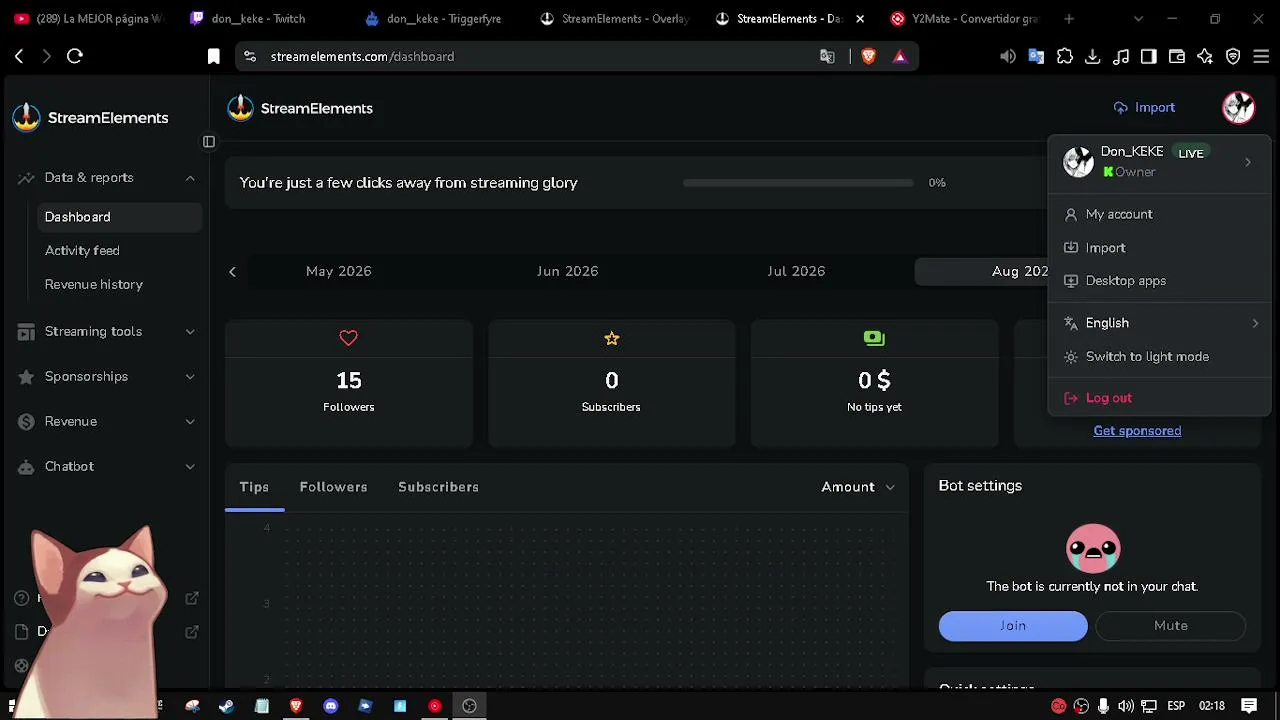Viewport: 1280px width, 720px height.
Task: Open OBS Studio from the taskbar
Action: (x=469, y=706)
